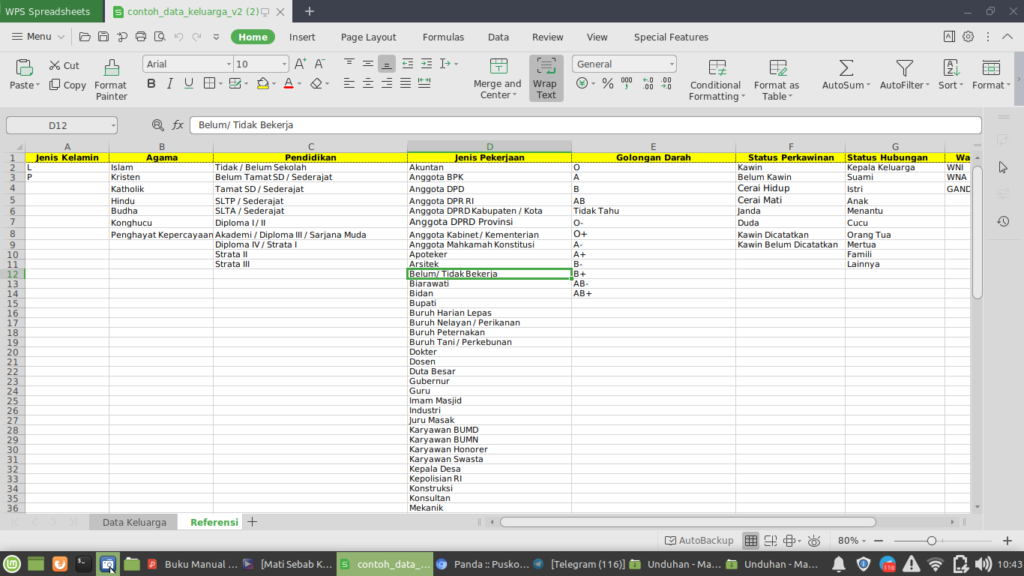Open a new document tab
Screen dimensions: 1024x576
tap(310, 11)
